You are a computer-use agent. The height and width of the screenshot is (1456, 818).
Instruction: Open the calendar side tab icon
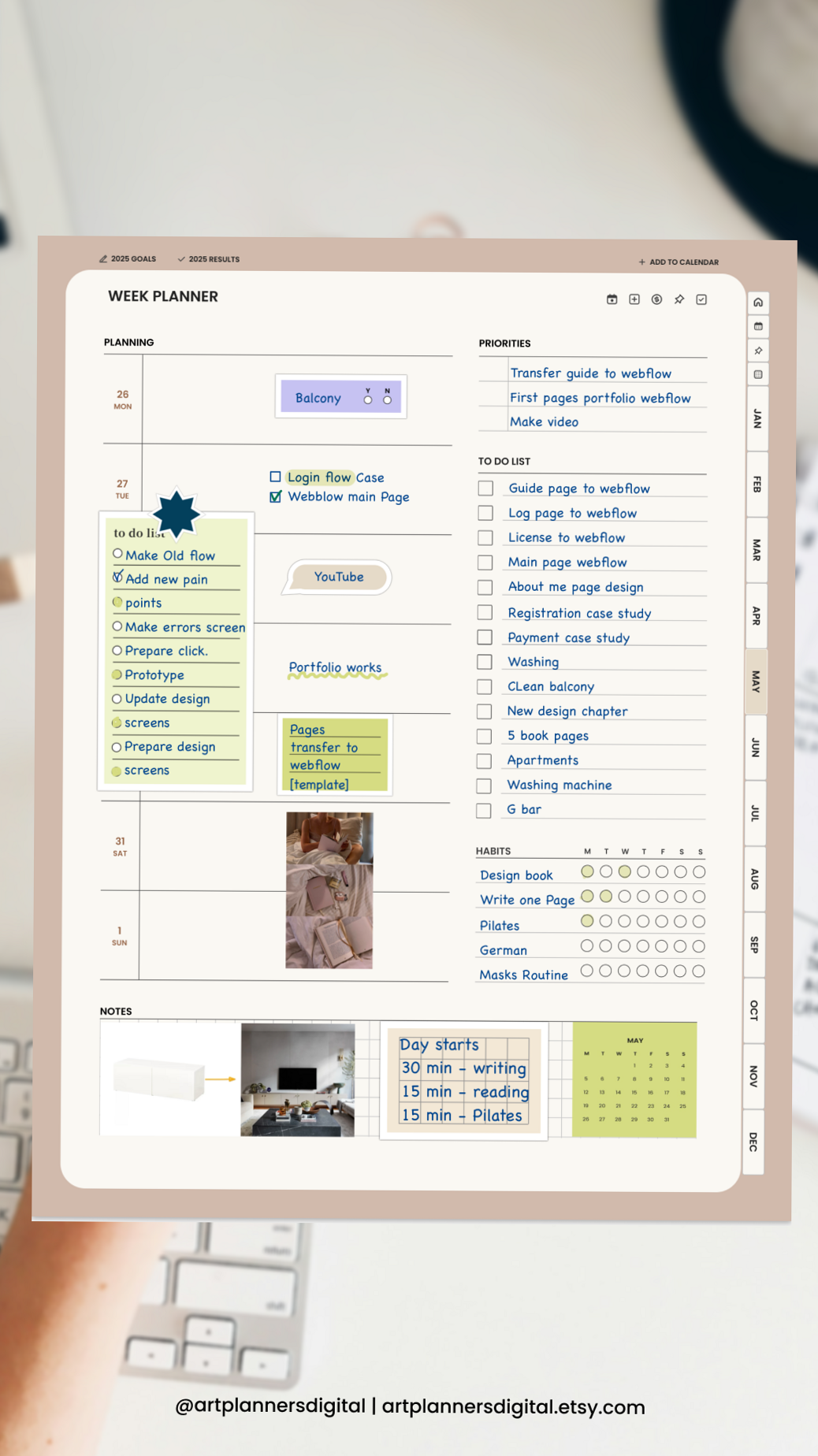click(x=758, y=326)
